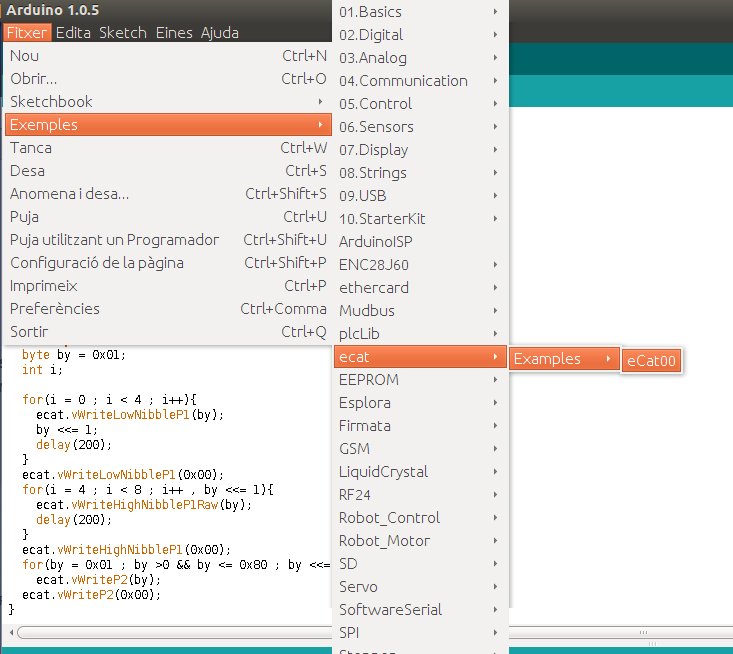Open Preferències
This screenshot has height=654, width=733.
pyautogui.click(x=168, y=309)
